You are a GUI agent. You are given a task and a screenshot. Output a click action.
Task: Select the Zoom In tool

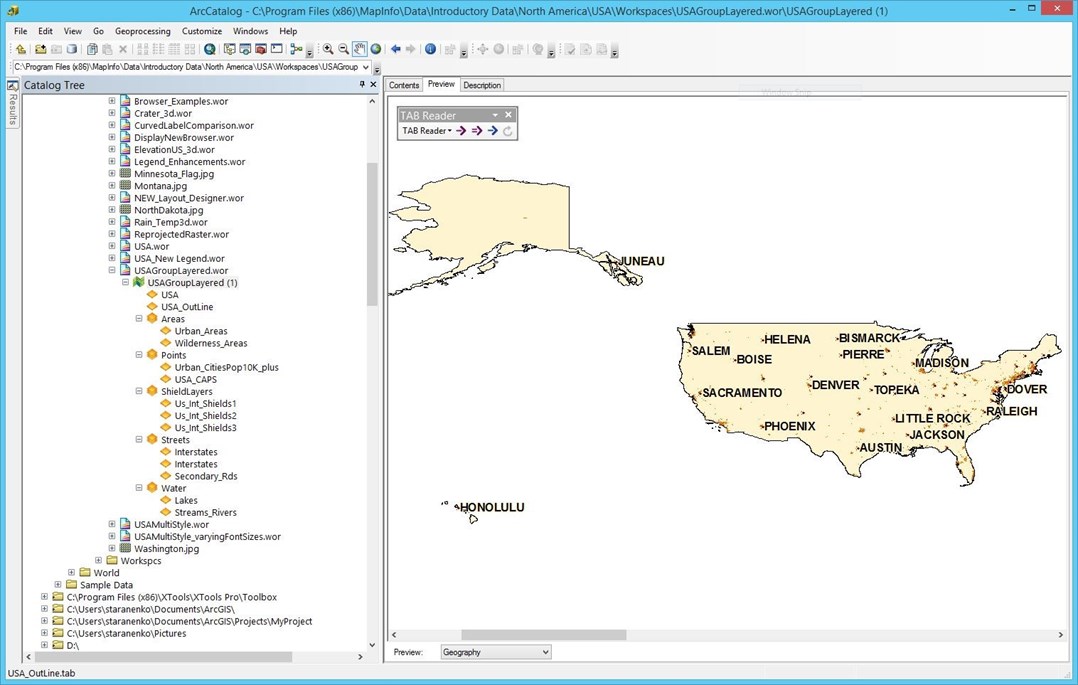pyautogui.click(x=328, y=50)
